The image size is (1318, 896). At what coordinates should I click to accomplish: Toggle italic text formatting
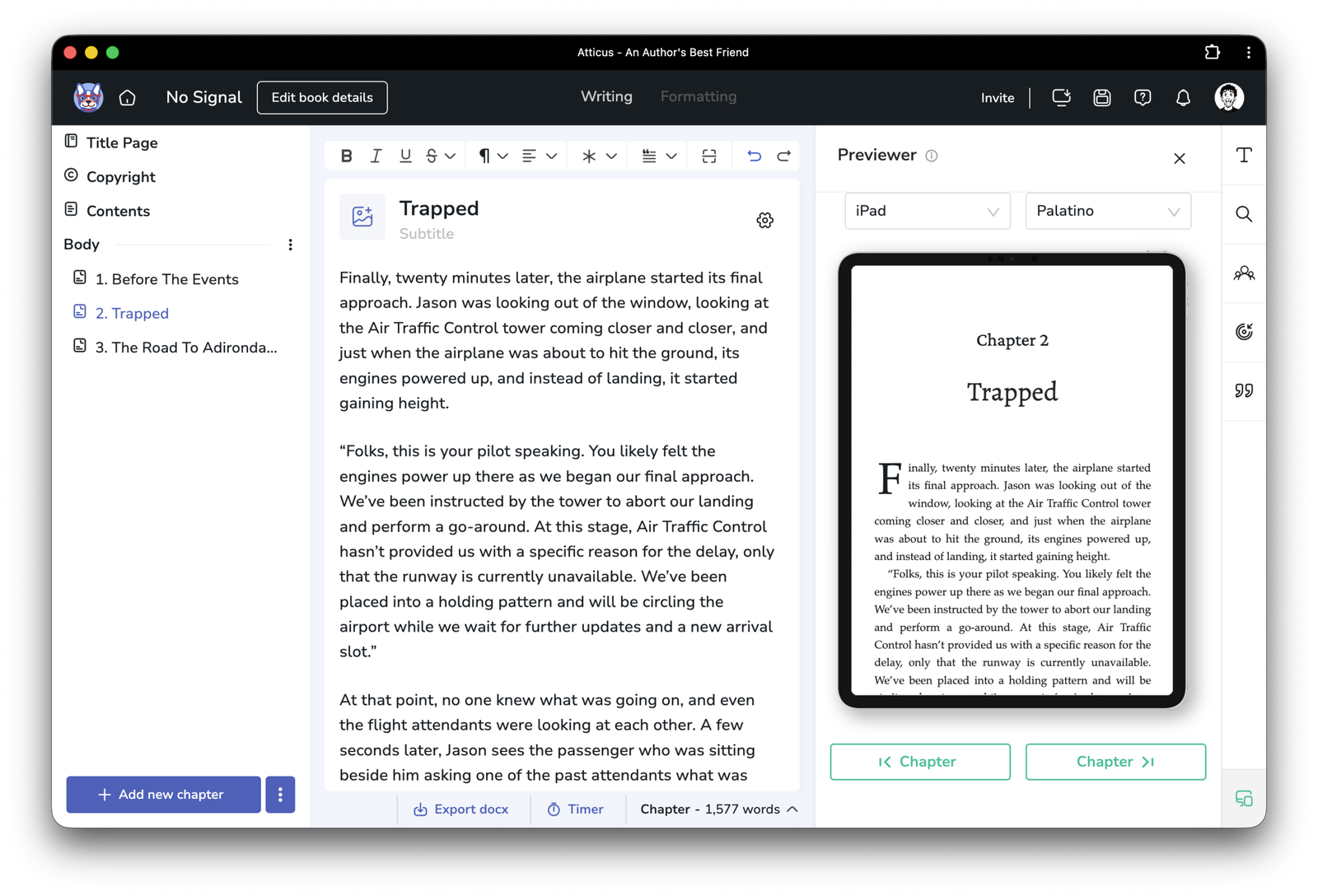(376, 156)
